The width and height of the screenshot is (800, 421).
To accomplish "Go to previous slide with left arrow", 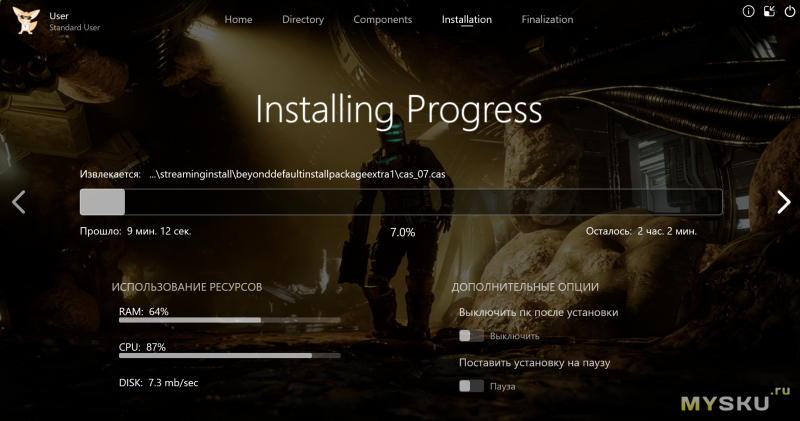I will 17,202.
